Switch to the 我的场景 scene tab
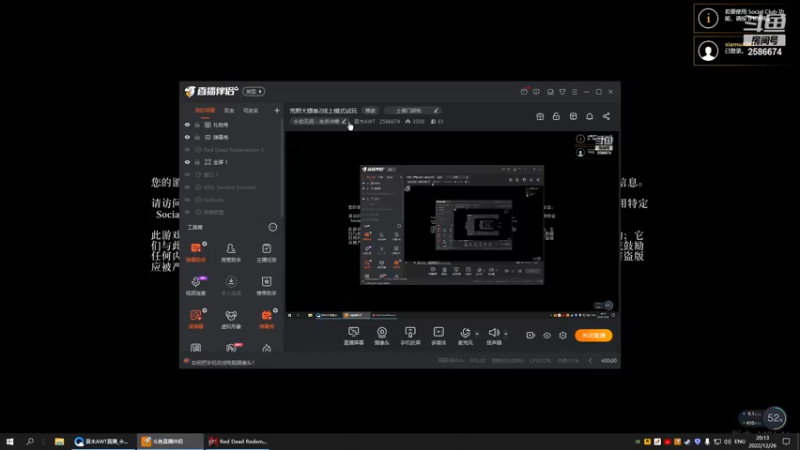Viewport: 800px width, 450px height. click(x=205, y=110)
